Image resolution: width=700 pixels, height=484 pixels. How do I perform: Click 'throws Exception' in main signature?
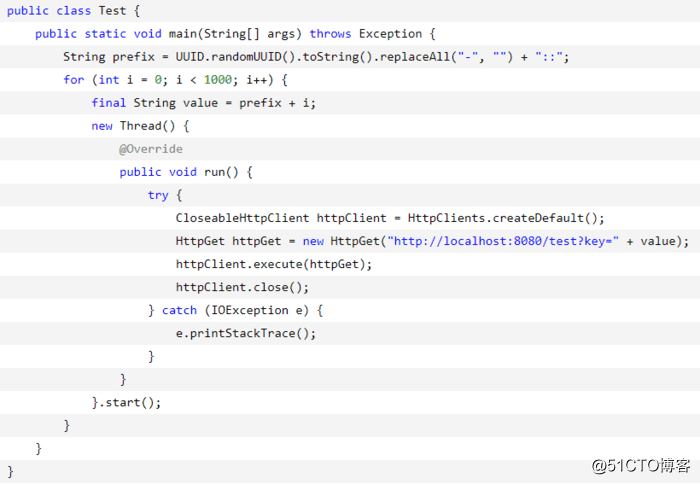[366, 34]
